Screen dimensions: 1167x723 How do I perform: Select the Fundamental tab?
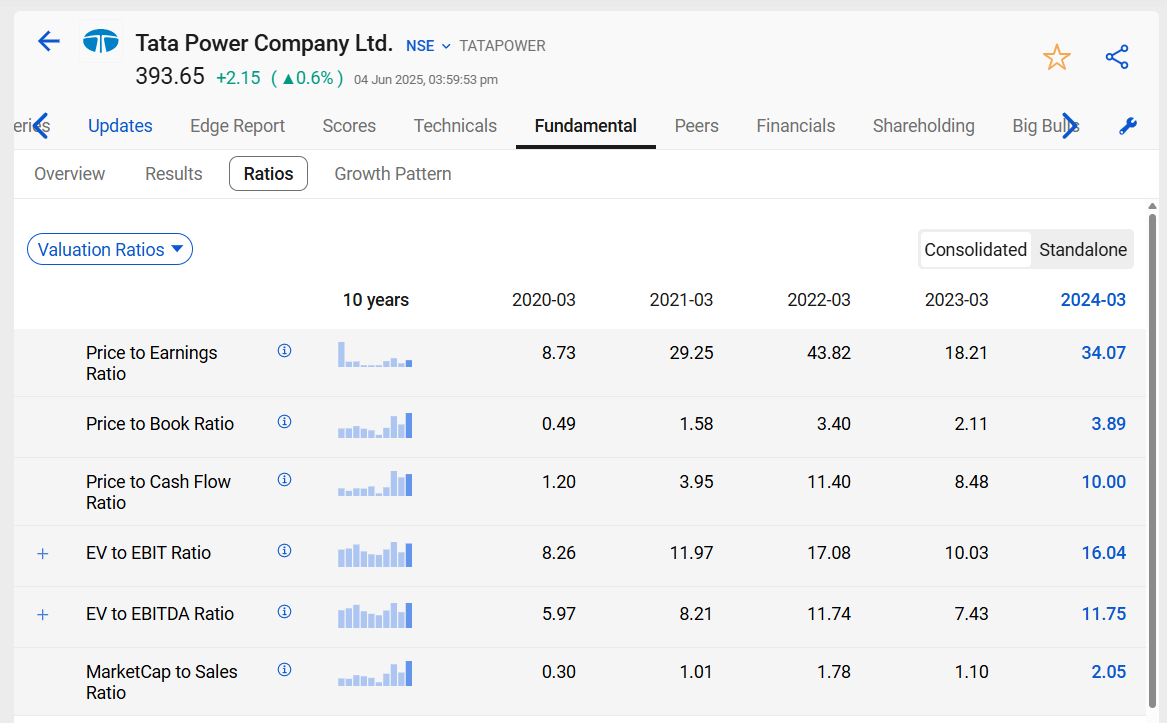pyautogui.click(x=586, y=126)
